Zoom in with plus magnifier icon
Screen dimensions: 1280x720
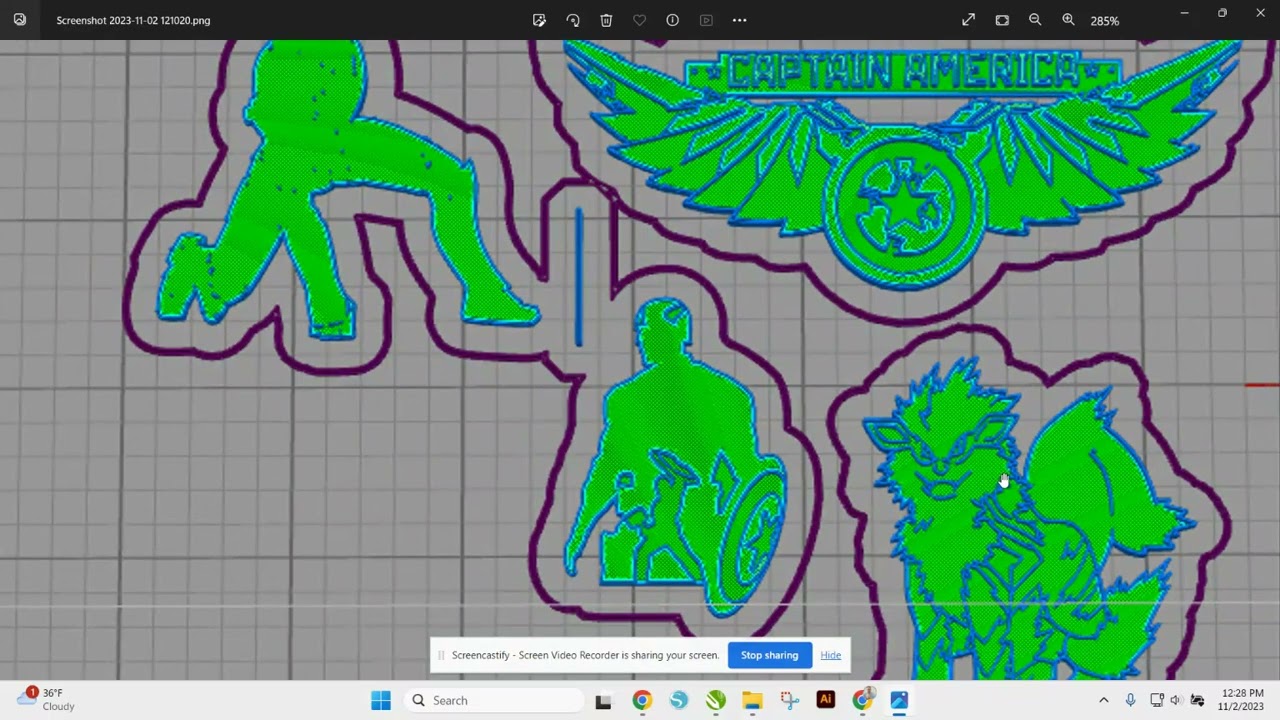point(1068,20)
